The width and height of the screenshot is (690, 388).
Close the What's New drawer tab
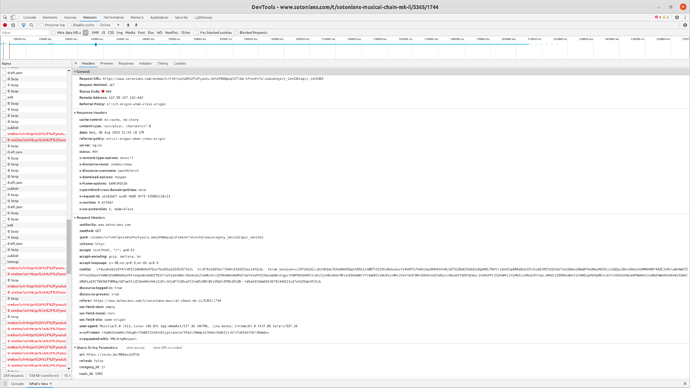pyautogui.click(x=51, y=384)
